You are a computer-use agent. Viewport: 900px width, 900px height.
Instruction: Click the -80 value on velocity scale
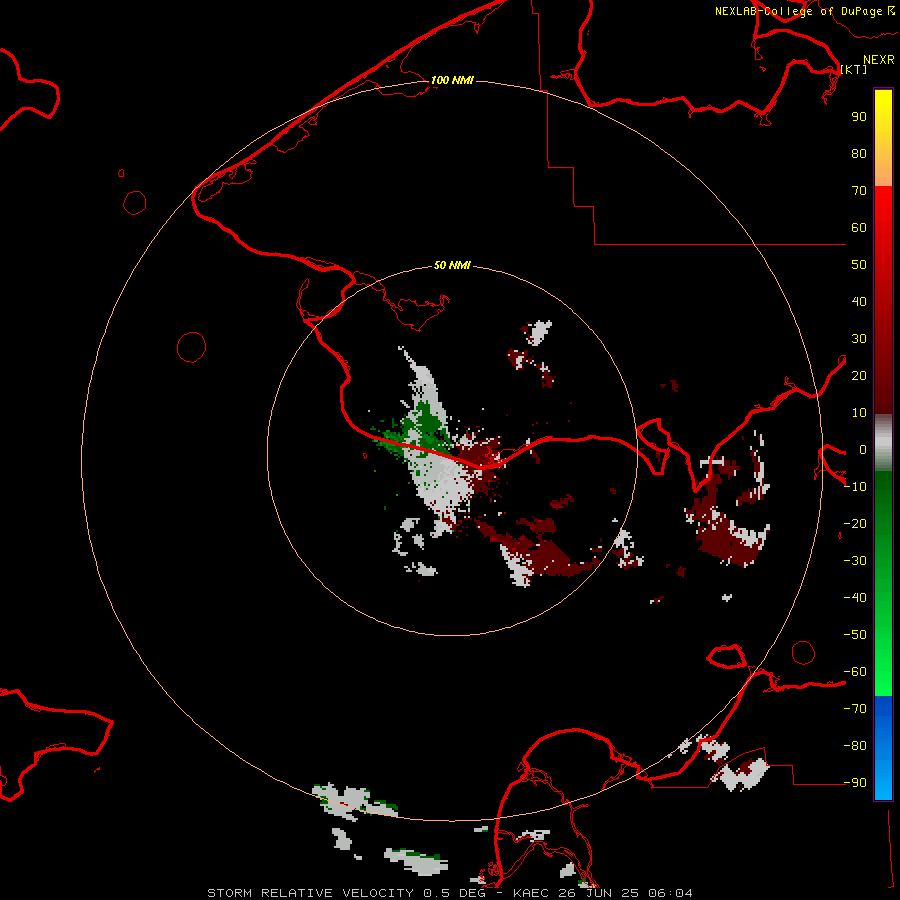855,746
